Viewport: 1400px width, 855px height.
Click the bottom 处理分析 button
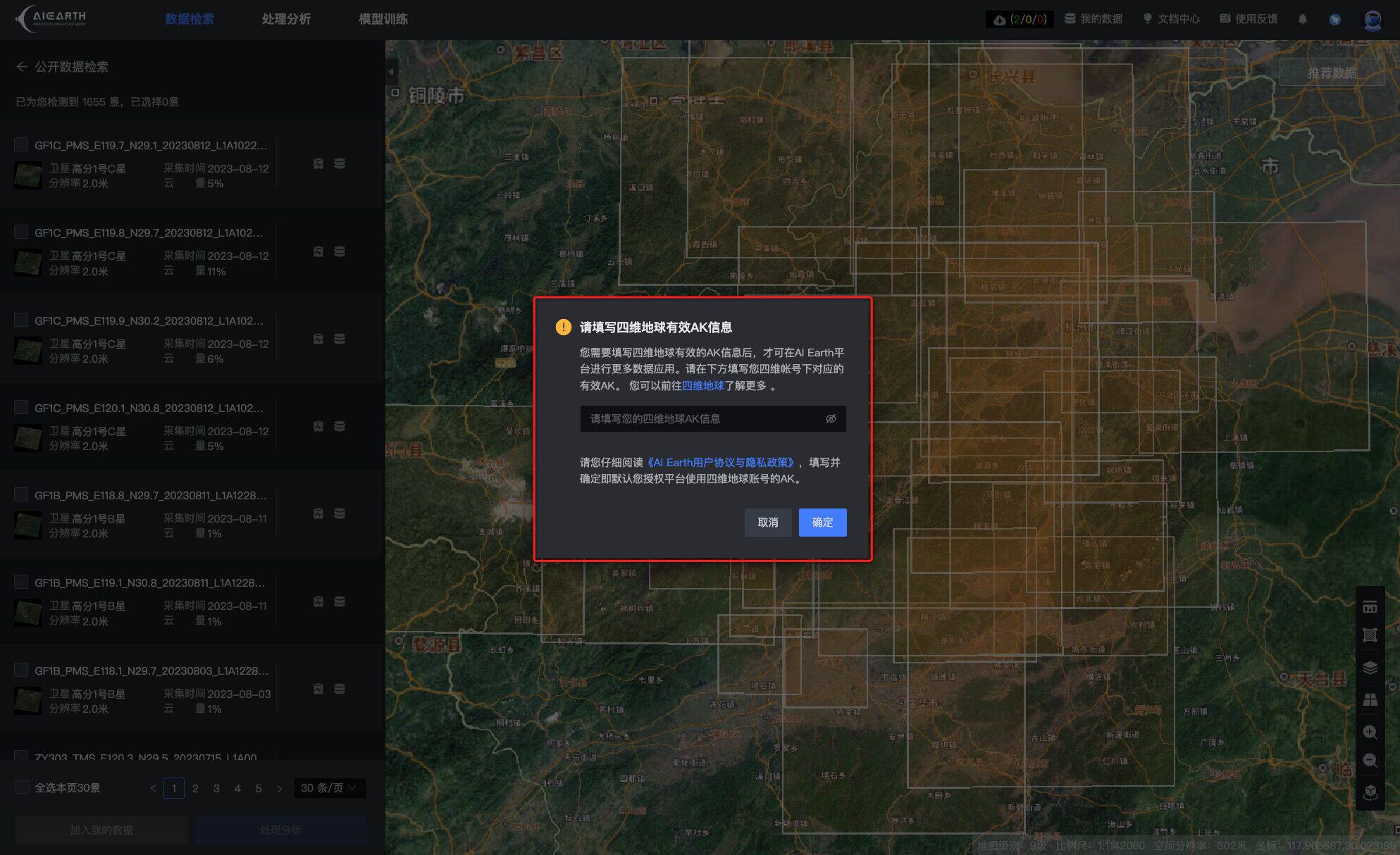point(281,830)
